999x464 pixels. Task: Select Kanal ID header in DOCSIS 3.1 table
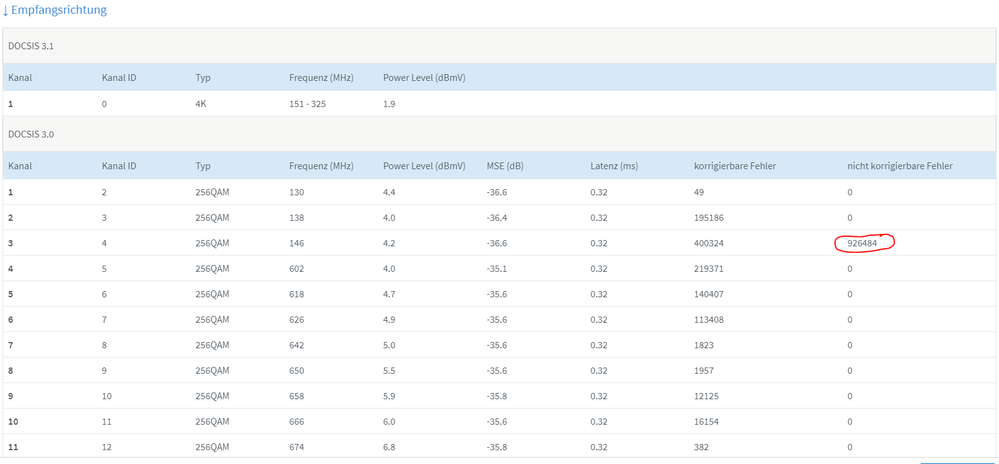[x=119, y=78]
